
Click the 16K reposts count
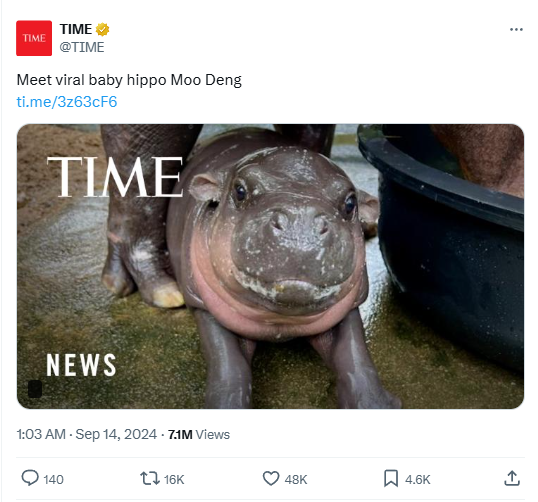point(174,479)
